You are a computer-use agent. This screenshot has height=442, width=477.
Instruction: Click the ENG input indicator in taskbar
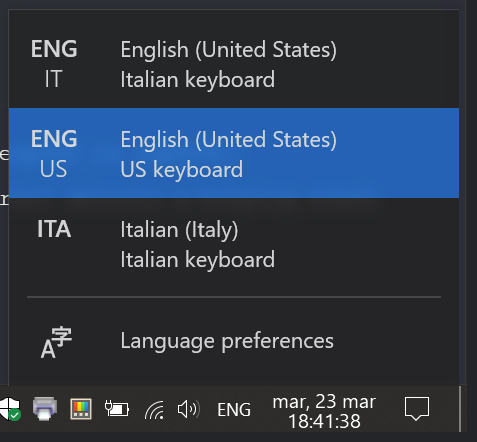[234, 410]
